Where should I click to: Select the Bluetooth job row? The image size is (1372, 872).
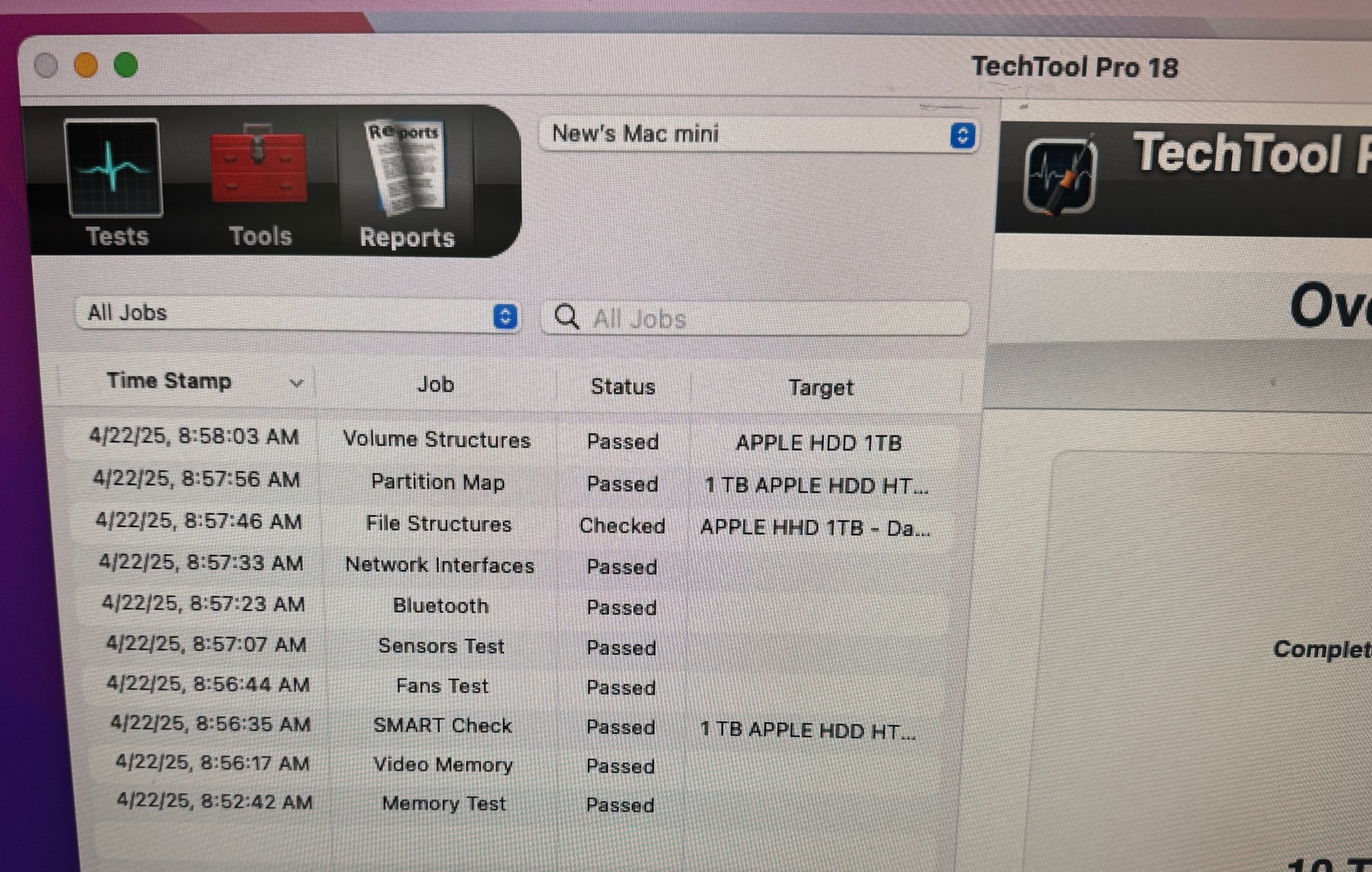point(440,605)
